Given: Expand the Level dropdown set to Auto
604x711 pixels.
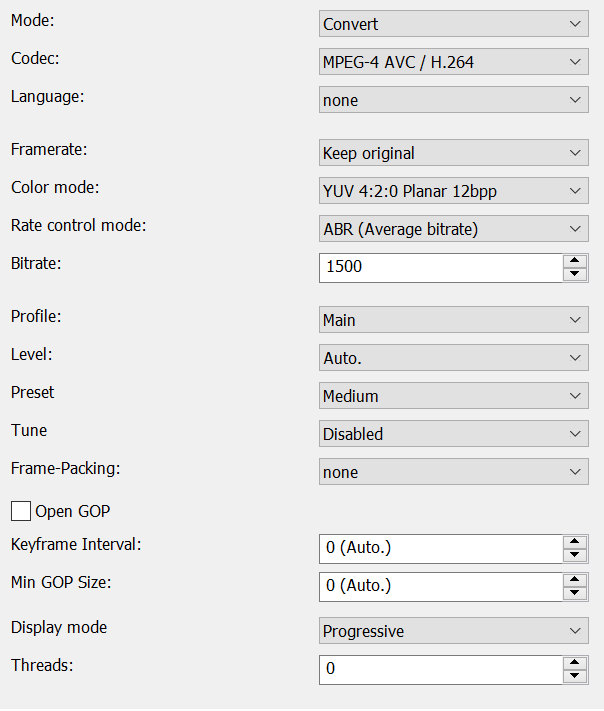Looking at the screenshot, I should pos(453,358).
